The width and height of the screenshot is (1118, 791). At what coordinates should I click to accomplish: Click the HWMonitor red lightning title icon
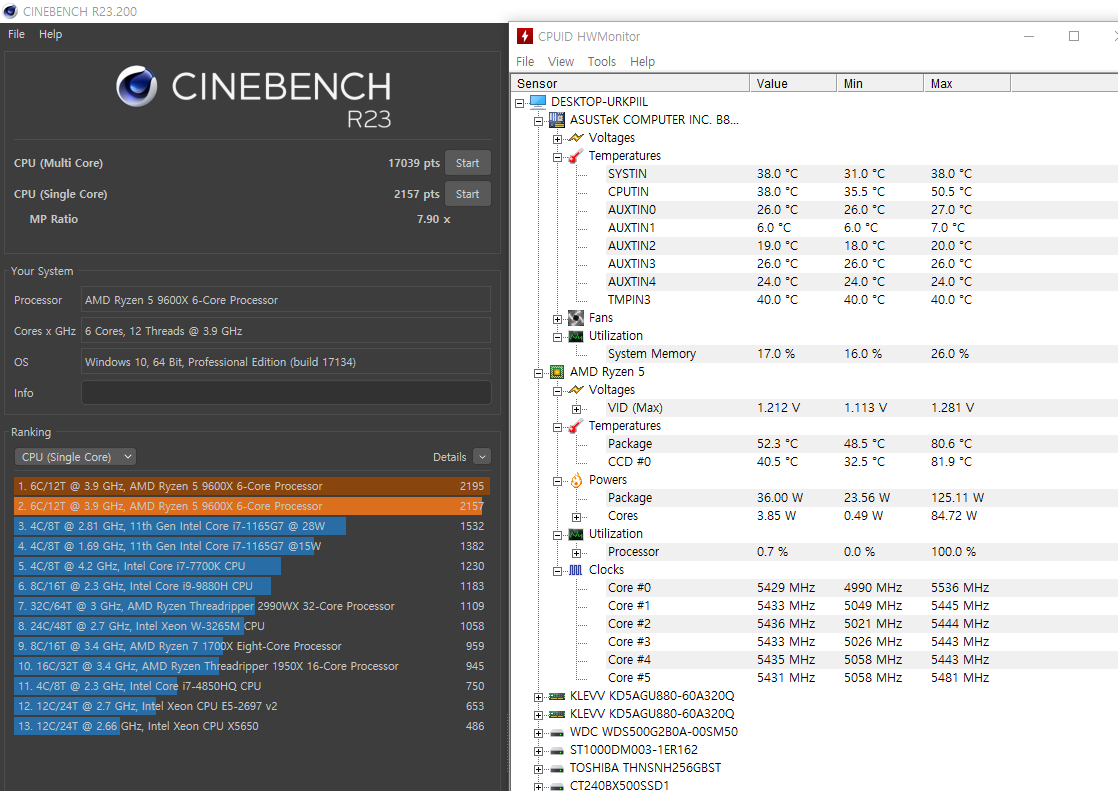(x=525, y=36)
